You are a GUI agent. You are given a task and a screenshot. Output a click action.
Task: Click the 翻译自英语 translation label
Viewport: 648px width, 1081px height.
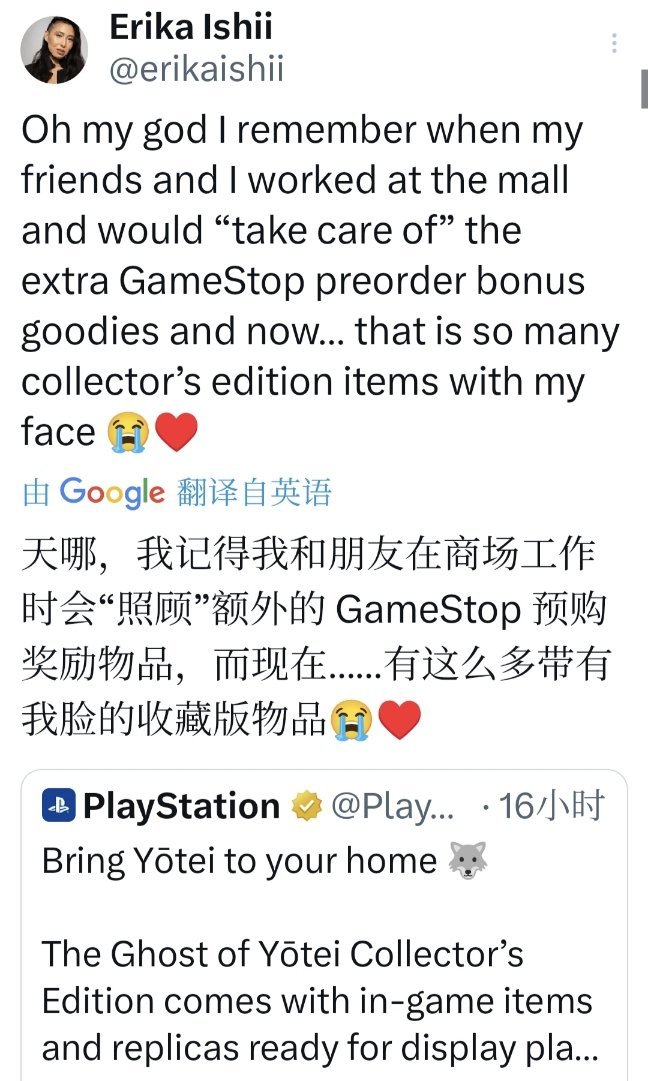(254, 492)
